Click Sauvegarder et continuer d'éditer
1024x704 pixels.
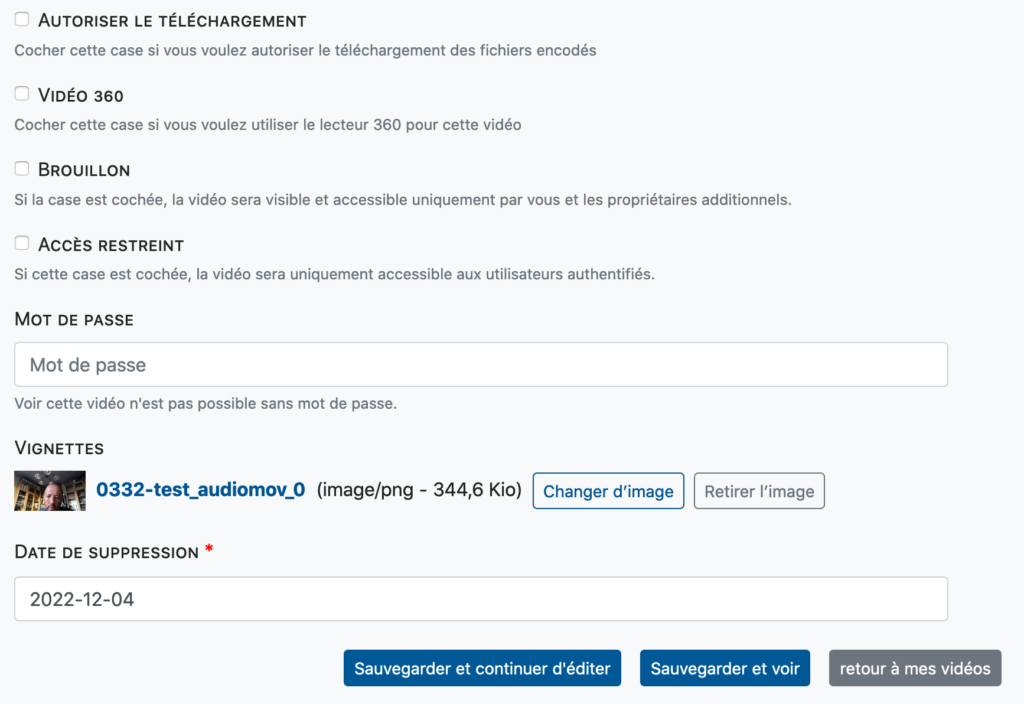point(482,668)
